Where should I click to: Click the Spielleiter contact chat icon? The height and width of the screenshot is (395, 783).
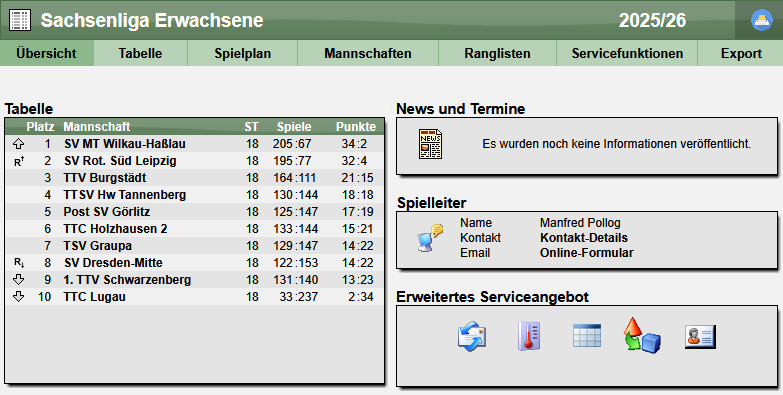click(x=430, y=238)
